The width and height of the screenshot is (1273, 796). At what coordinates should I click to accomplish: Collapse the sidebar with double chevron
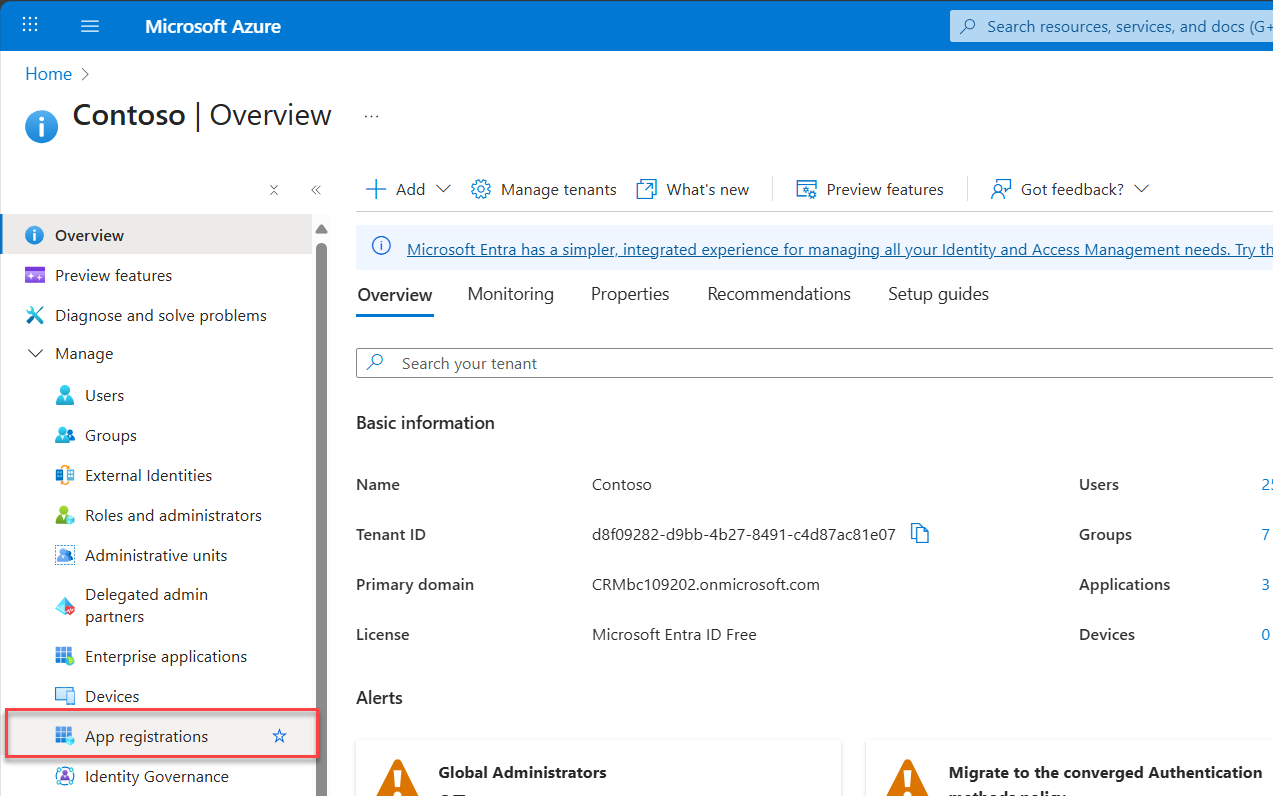tap(316, 189)
